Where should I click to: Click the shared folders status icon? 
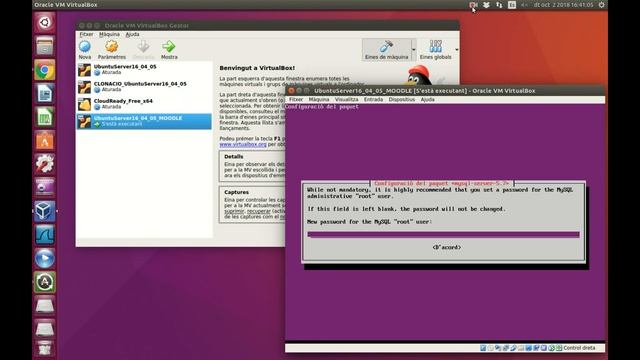click(521, 348)
